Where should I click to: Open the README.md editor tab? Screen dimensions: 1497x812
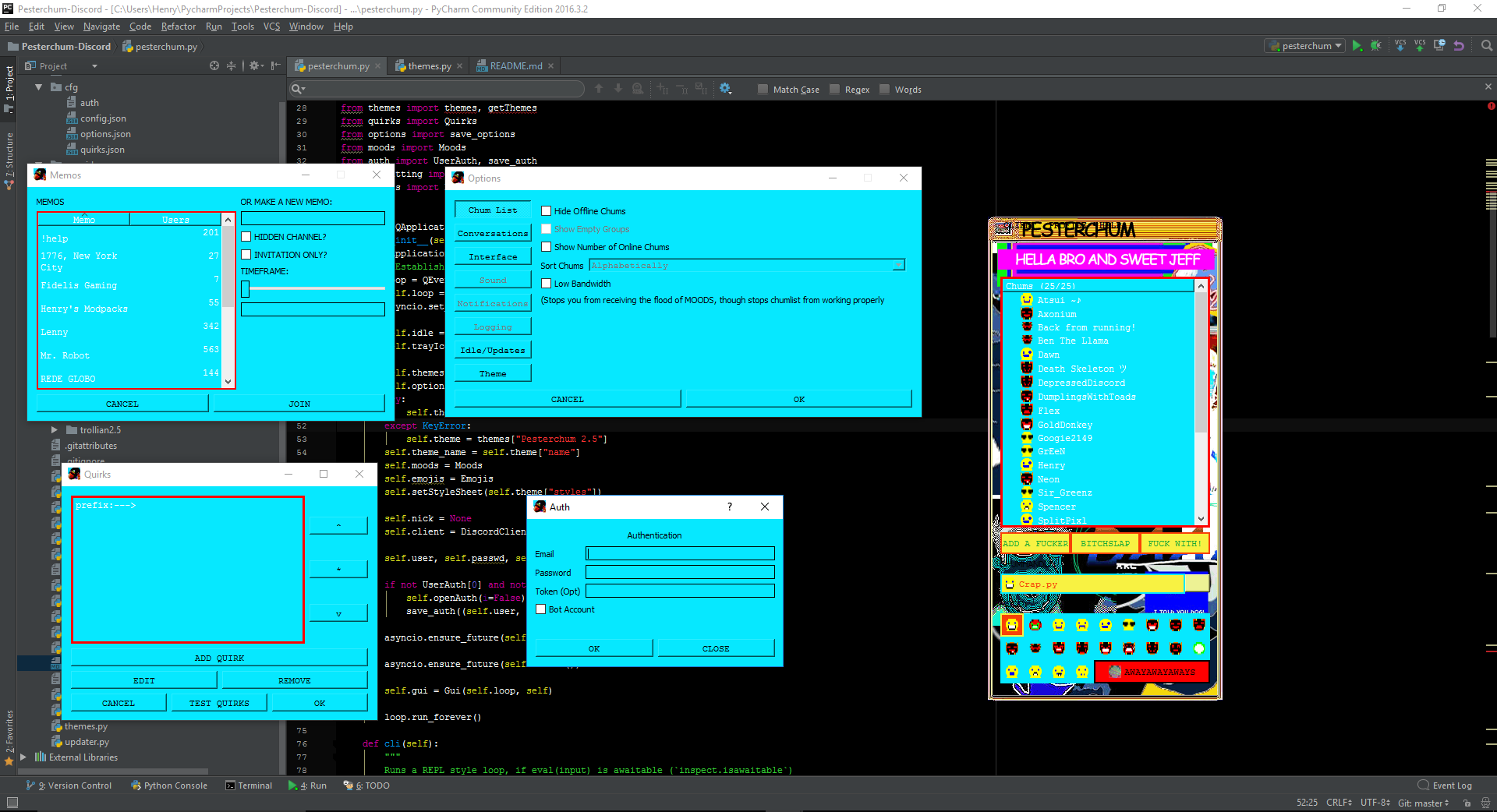point(515,66)
